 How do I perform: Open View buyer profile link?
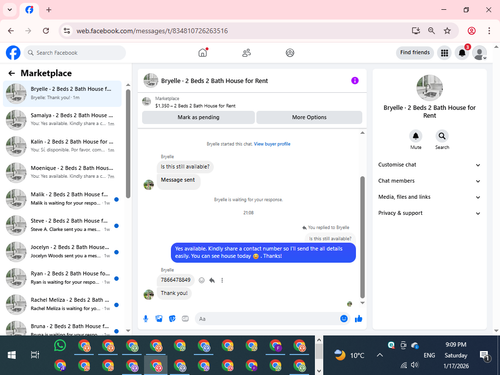[x=272, y=144]
